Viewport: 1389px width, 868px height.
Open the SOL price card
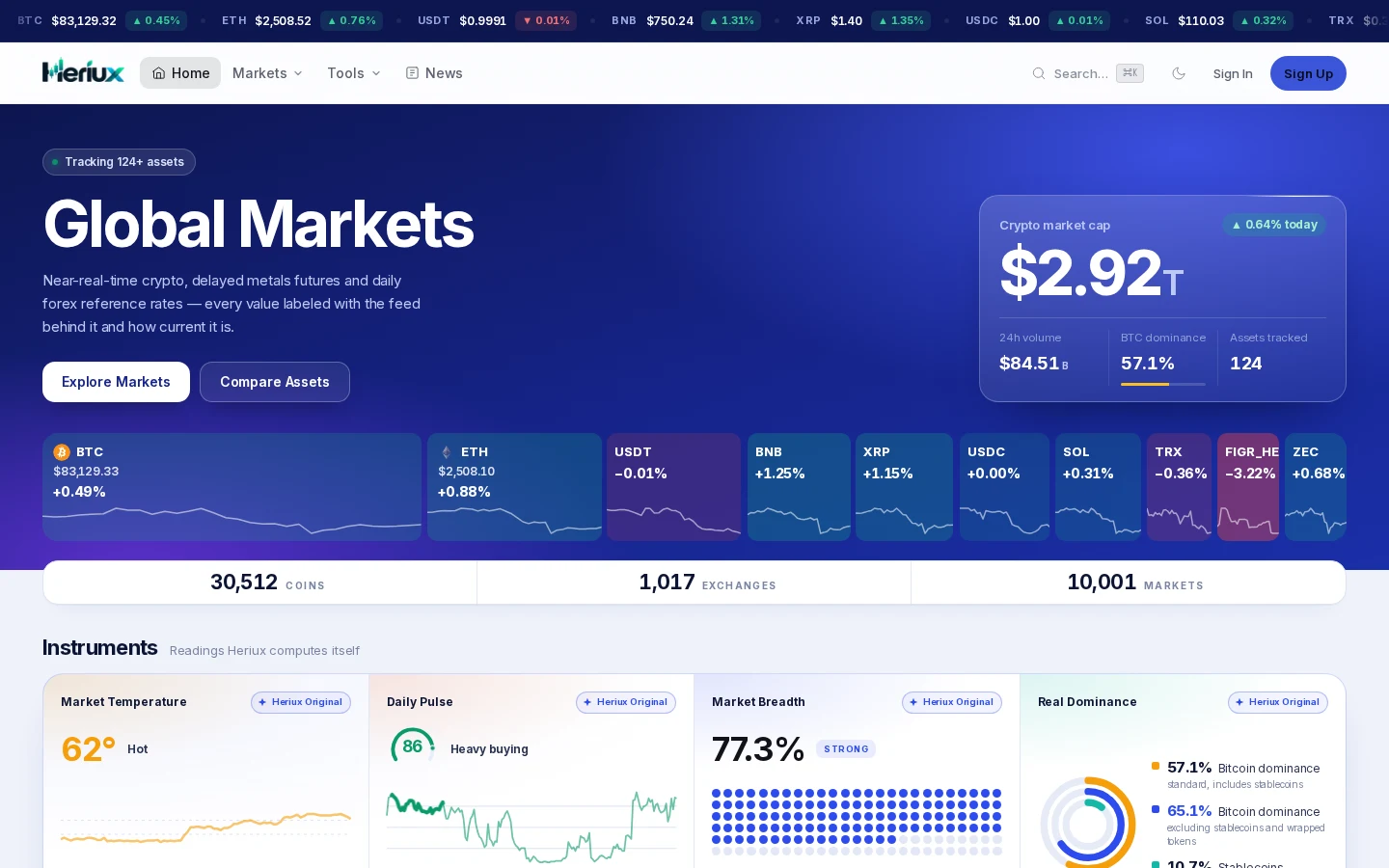(1098, 487)
